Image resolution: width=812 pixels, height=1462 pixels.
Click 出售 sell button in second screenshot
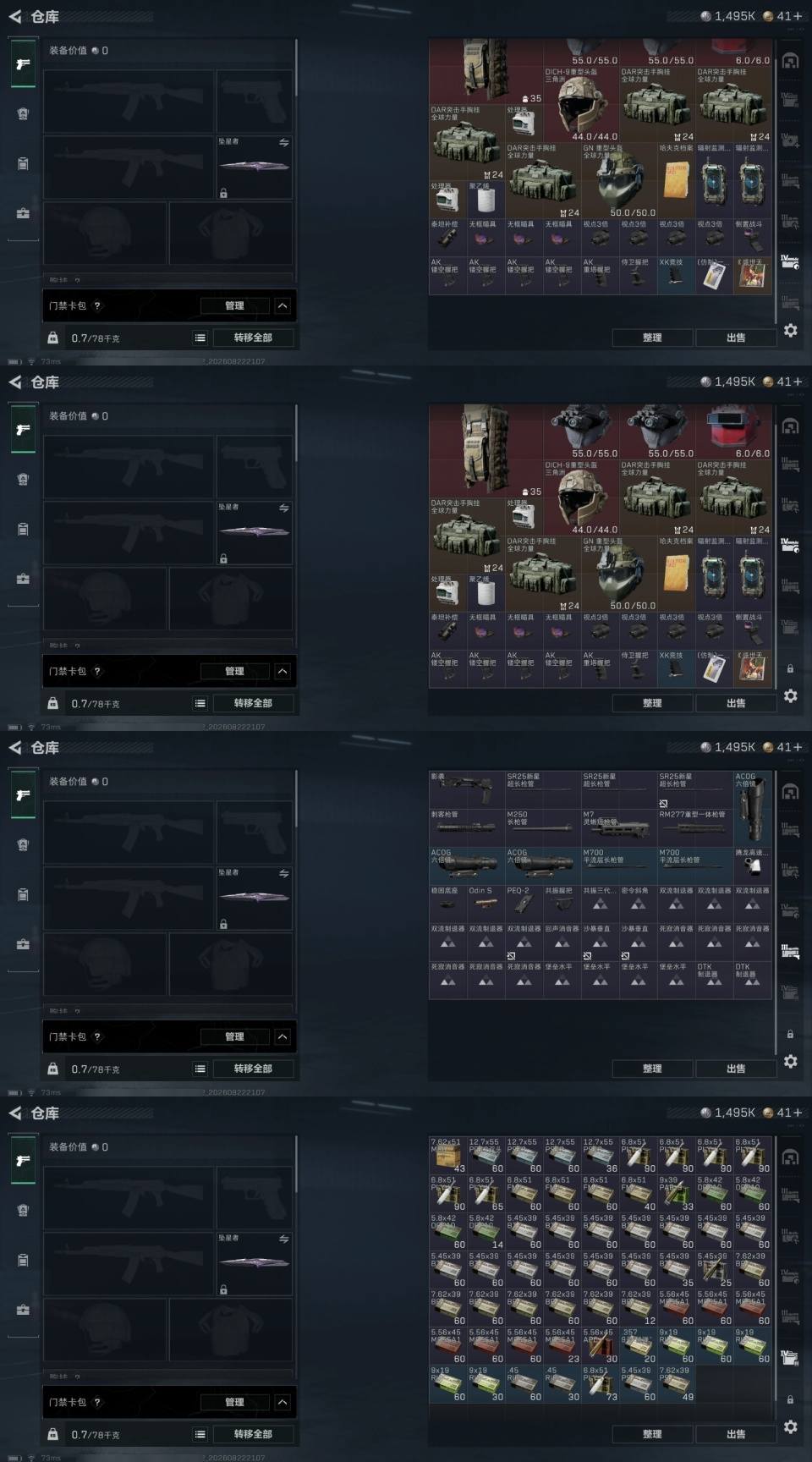[x=736, y=703]
